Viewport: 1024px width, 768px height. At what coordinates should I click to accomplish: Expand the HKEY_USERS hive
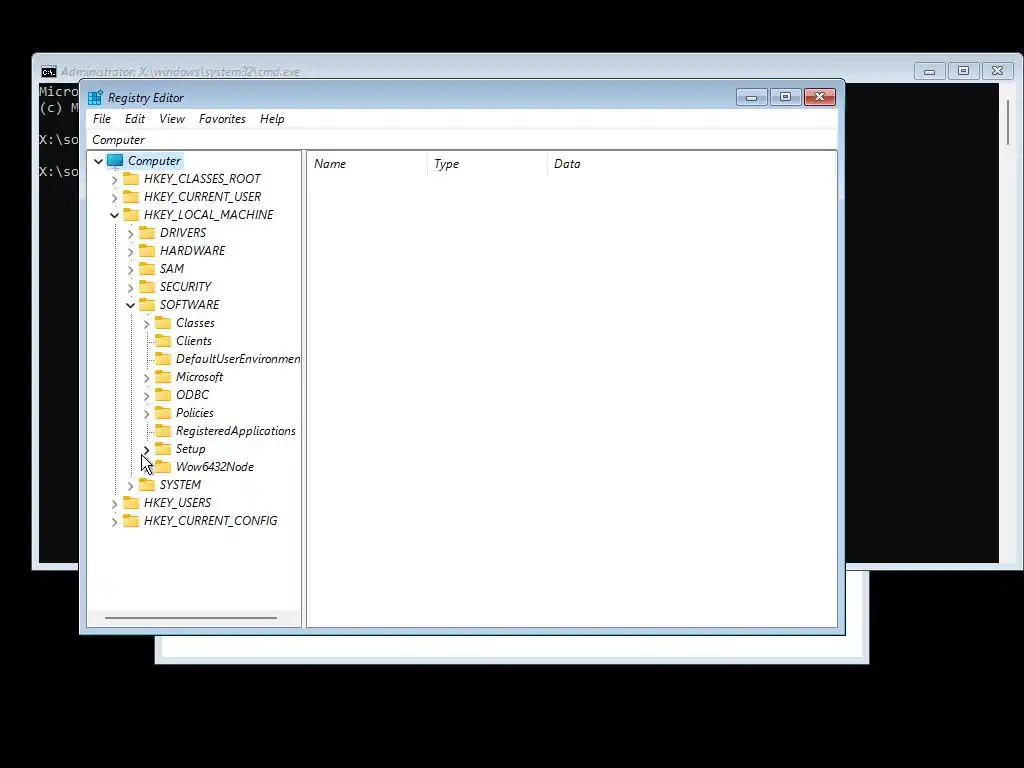[114, 504]
